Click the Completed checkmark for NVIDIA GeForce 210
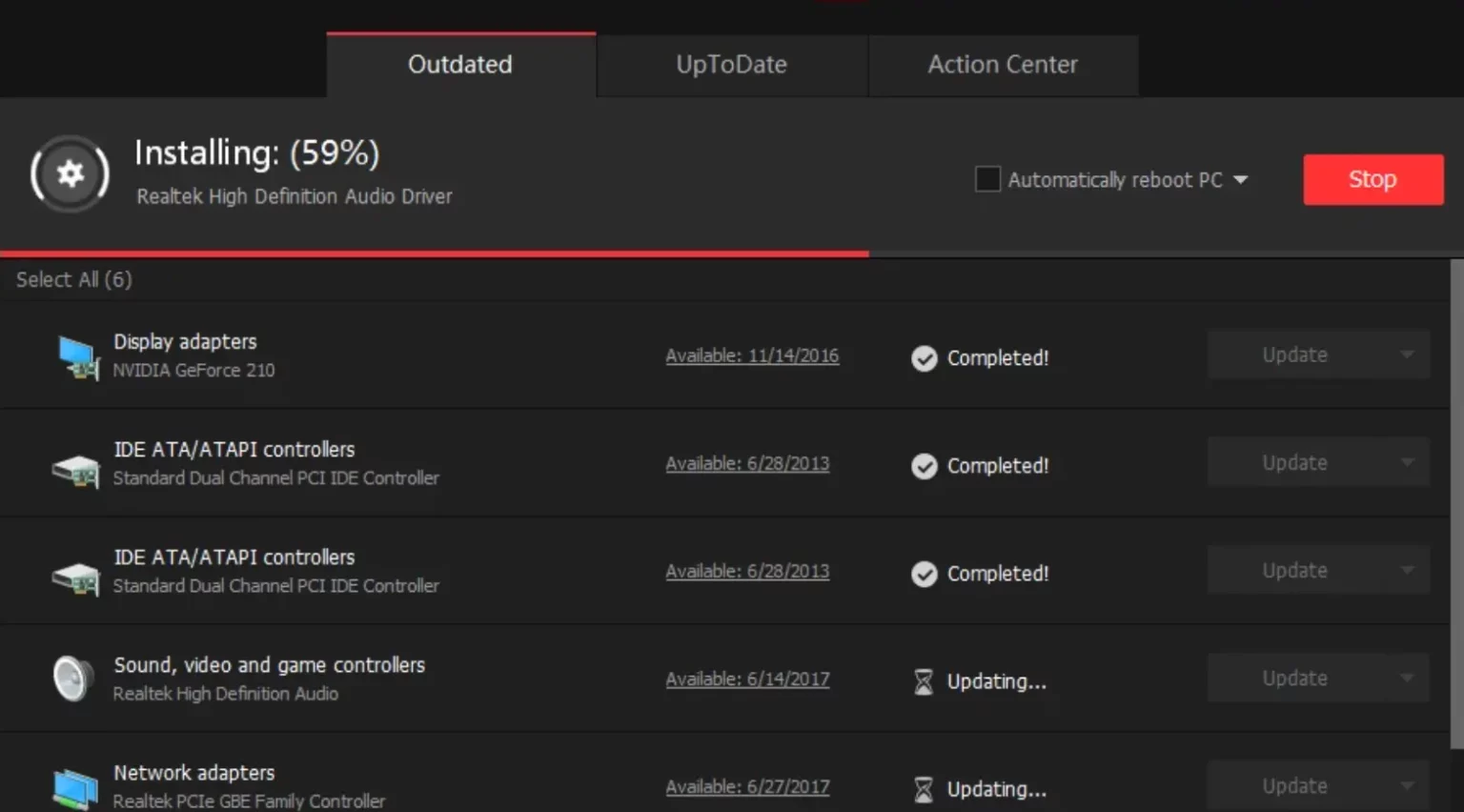Image resolution: width=1464 pixels, height=812 pixels. click(924, 358)
